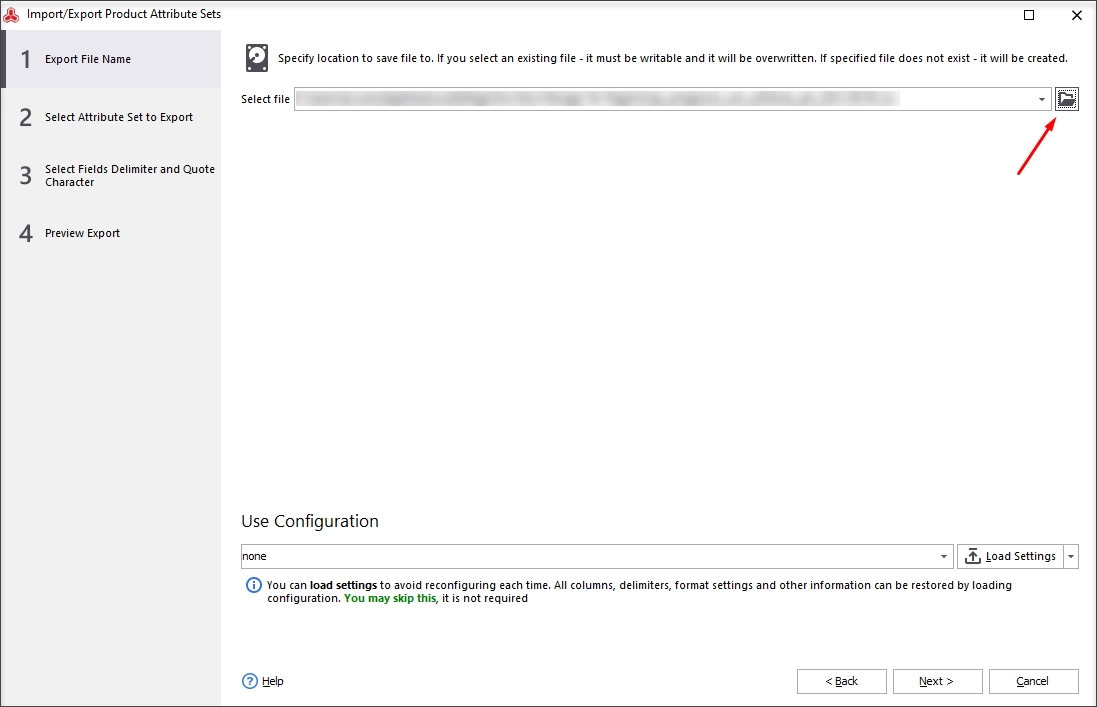This screenshot has height=707, width=1097.
Task: Open the browse-for-file folder icon
Action: tap(1066, 99)
